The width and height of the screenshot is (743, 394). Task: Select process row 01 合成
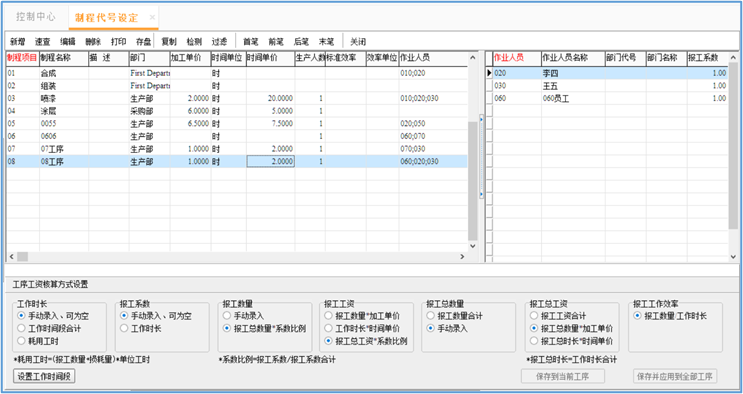pos(236,73)
